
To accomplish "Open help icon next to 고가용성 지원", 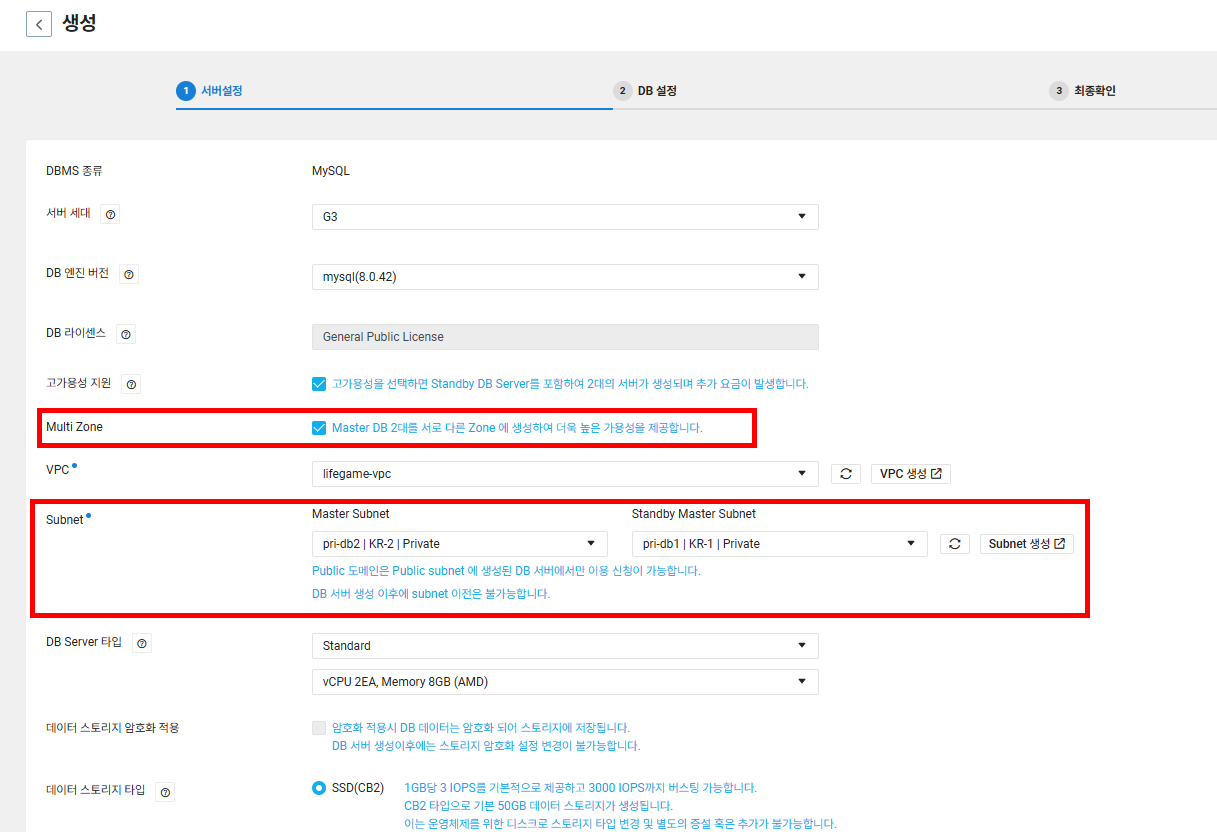I will pos(132,384).
